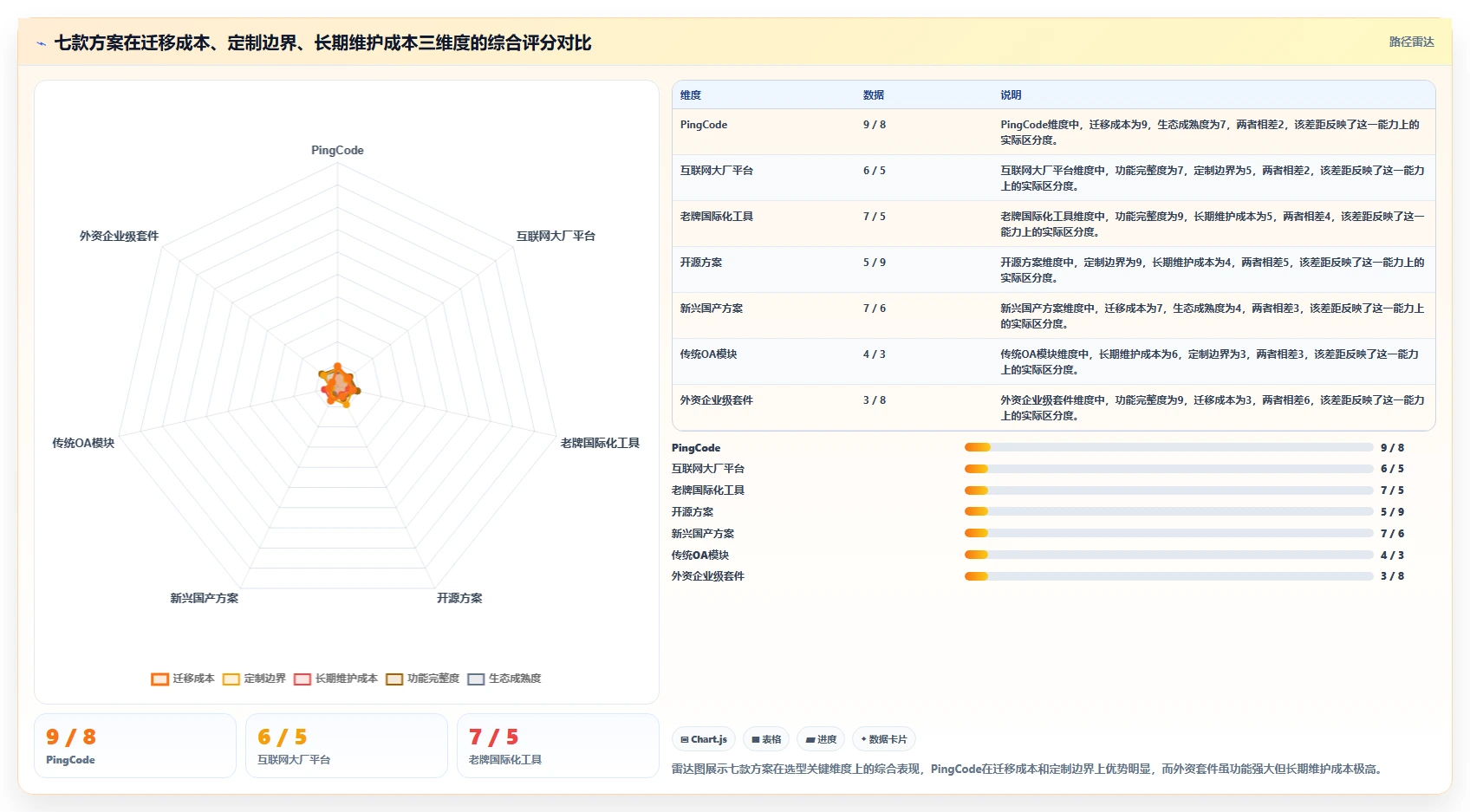This screenshot has height=812, width=1470.
Task: Click 开源方案 in the table's 维度 column
Action: tap(701, 263)
